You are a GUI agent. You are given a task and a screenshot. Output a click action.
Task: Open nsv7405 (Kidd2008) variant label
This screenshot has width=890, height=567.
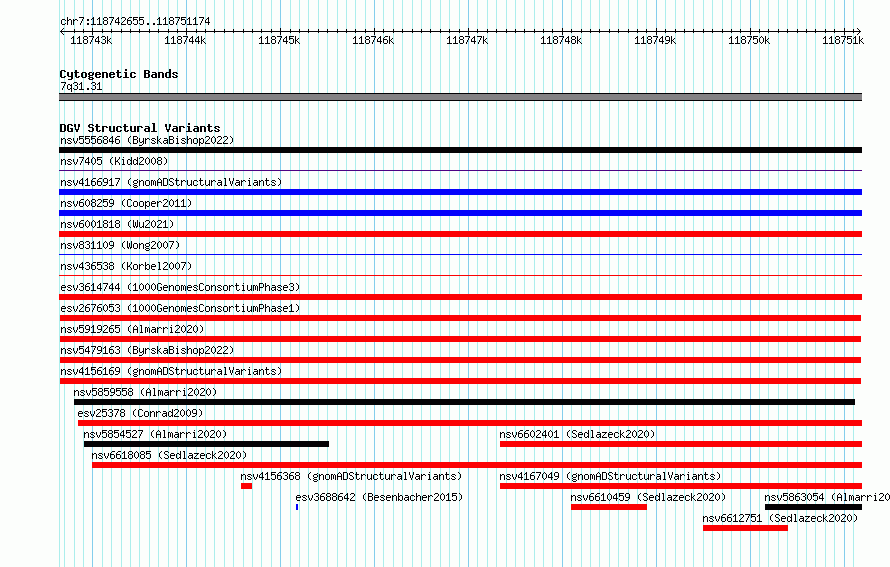coord(114,161)
